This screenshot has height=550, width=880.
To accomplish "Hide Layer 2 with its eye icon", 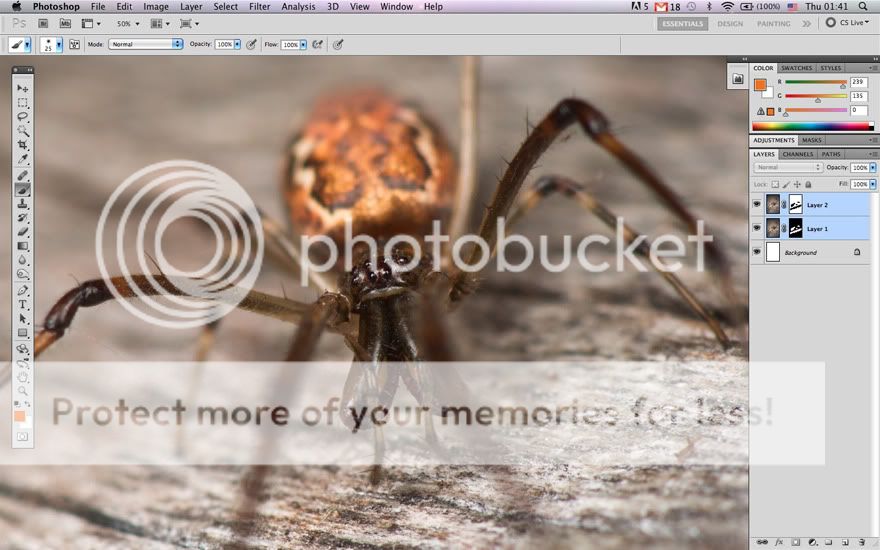I will [757, 204].
